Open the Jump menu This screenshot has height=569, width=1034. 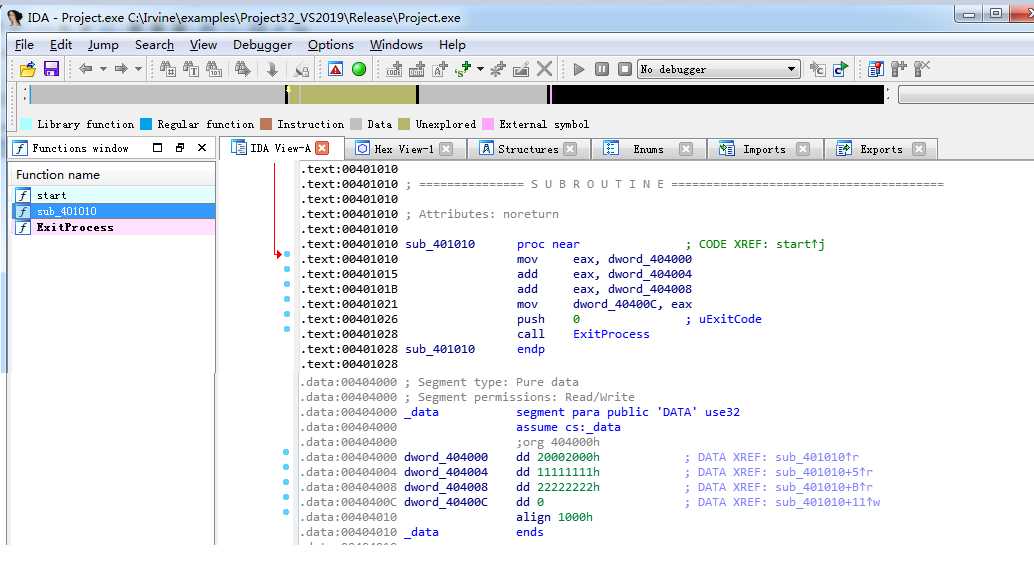(103, 45)
